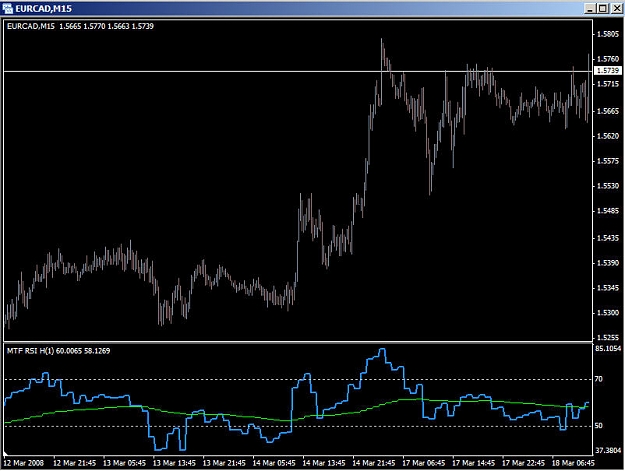Click the price scale value 1.5530

pyautogui.click(x=607, y=186)
